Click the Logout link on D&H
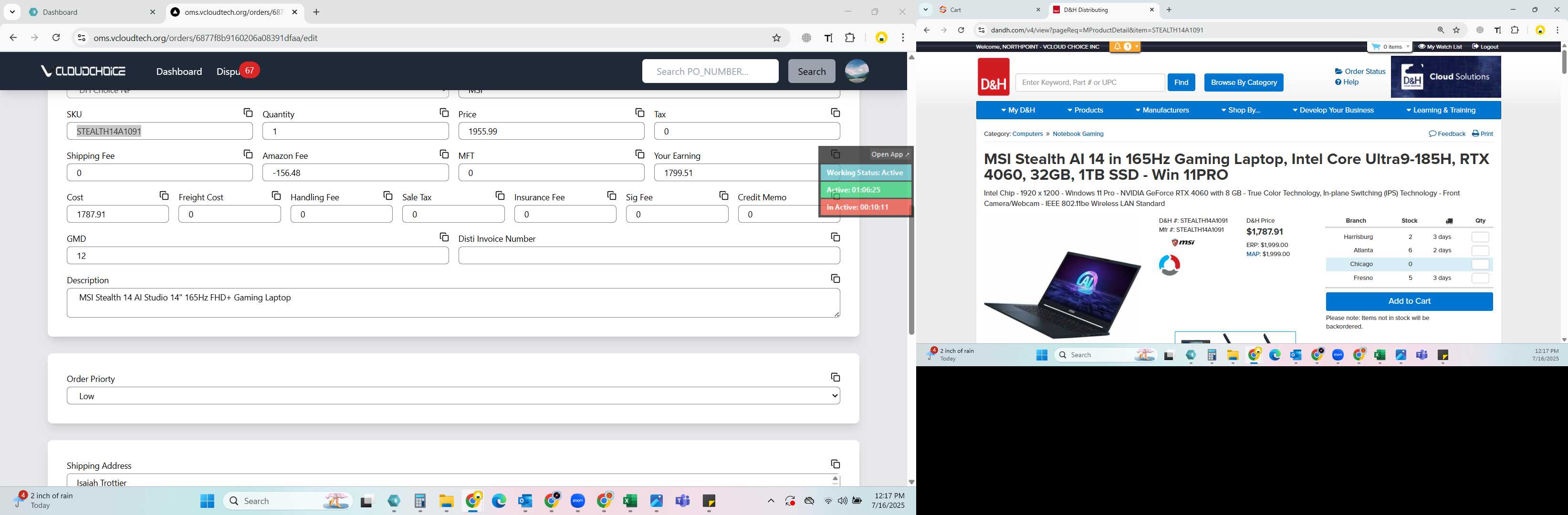The image size is (1568, 515). point(1485,47)
